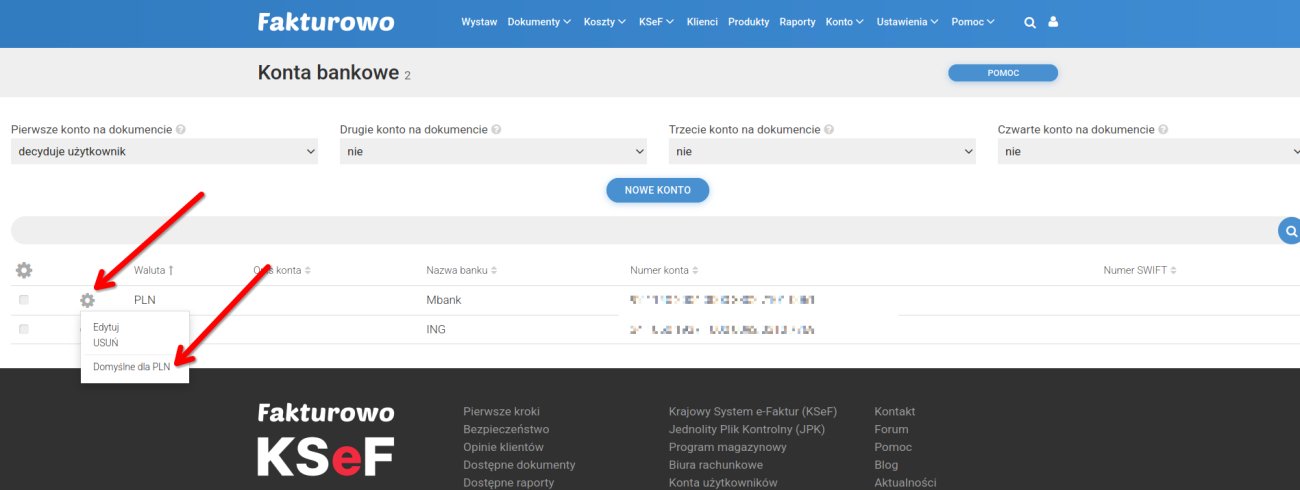Open footer link Krajowy System e-Faktur (KSeF)
1300x490 pixels.
(x=753, y=412)
